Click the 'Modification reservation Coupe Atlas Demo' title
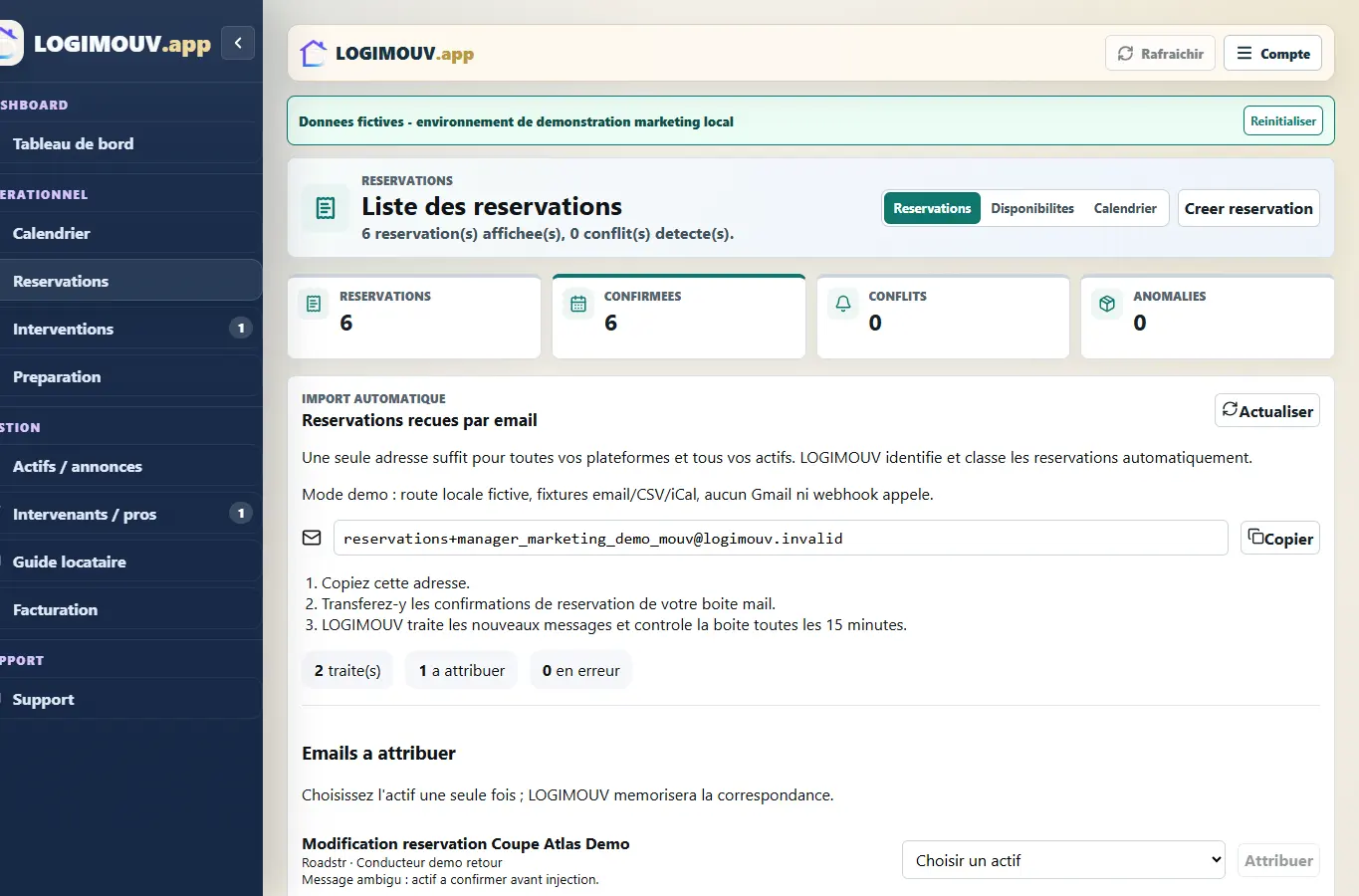This screenshot has width=1359, height=896. coord(466,843)
